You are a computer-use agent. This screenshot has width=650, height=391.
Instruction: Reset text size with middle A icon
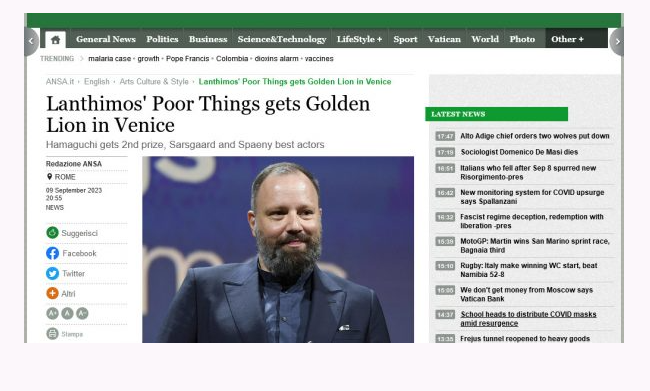67,313
